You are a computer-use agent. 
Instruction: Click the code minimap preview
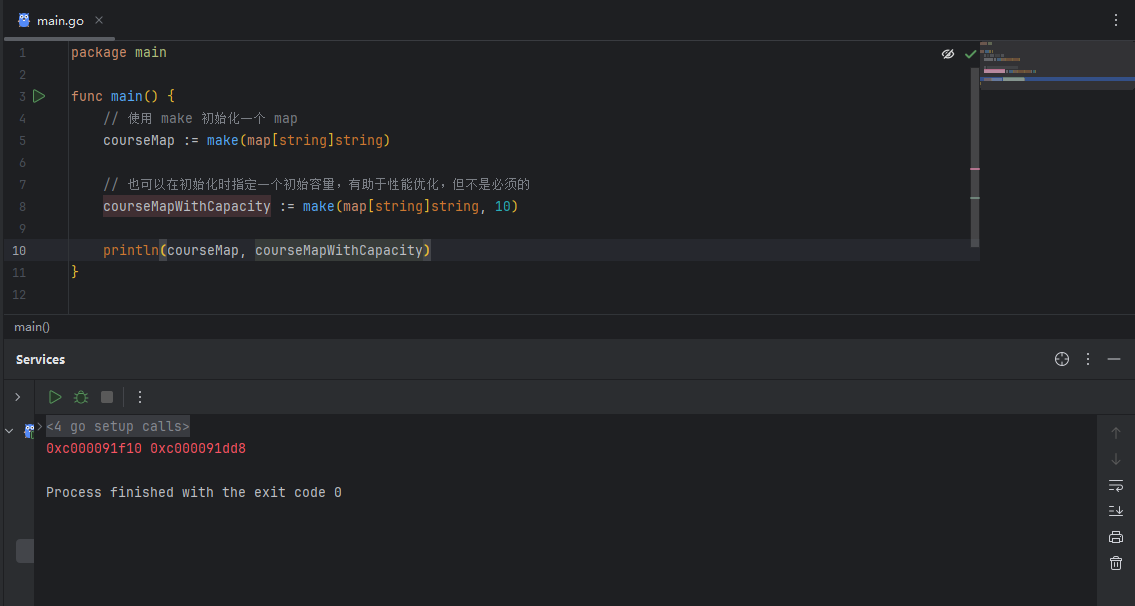pos(1055,65)
